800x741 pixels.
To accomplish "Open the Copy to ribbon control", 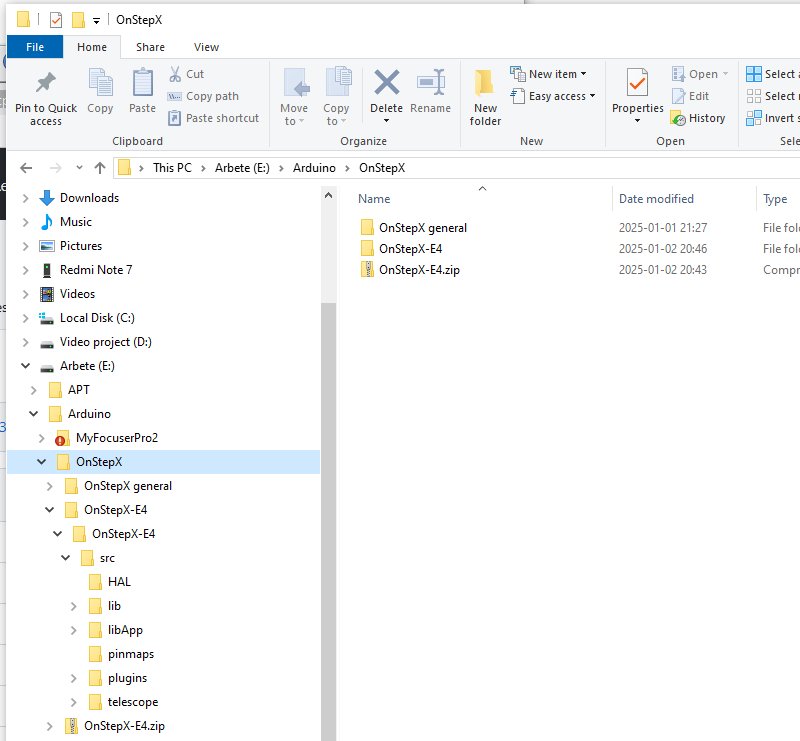I will pos(337,97).
